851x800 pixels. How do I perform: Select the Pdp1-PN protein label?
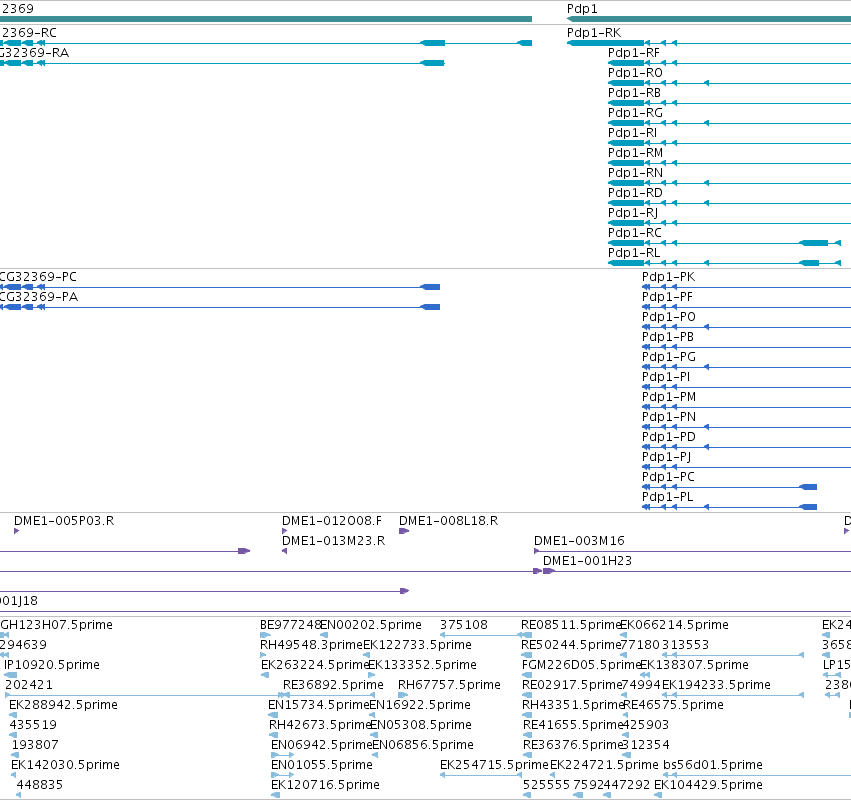669,417
